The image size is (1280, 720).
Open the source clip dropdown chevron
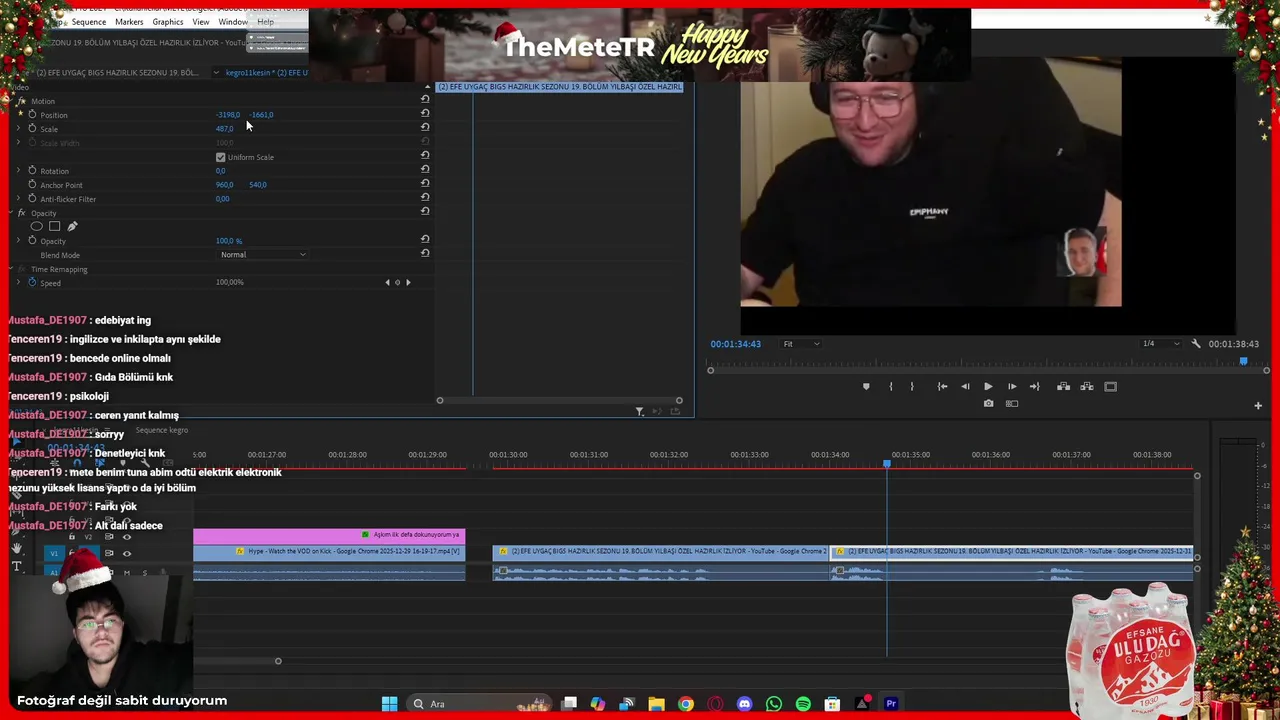(216, 72)
